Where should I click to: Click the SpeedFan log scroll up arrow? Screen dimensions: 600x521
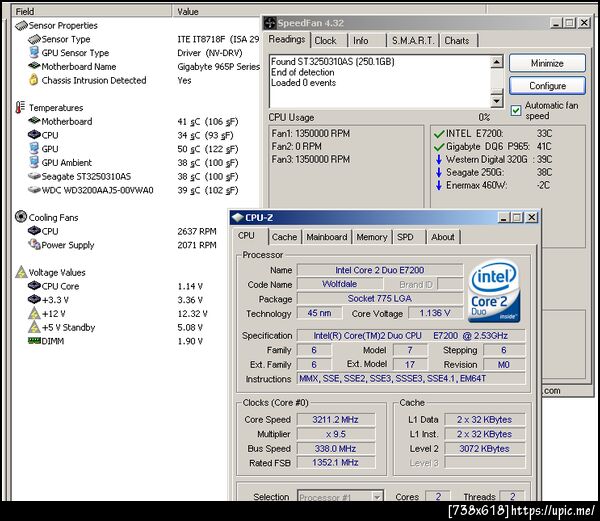496,62
